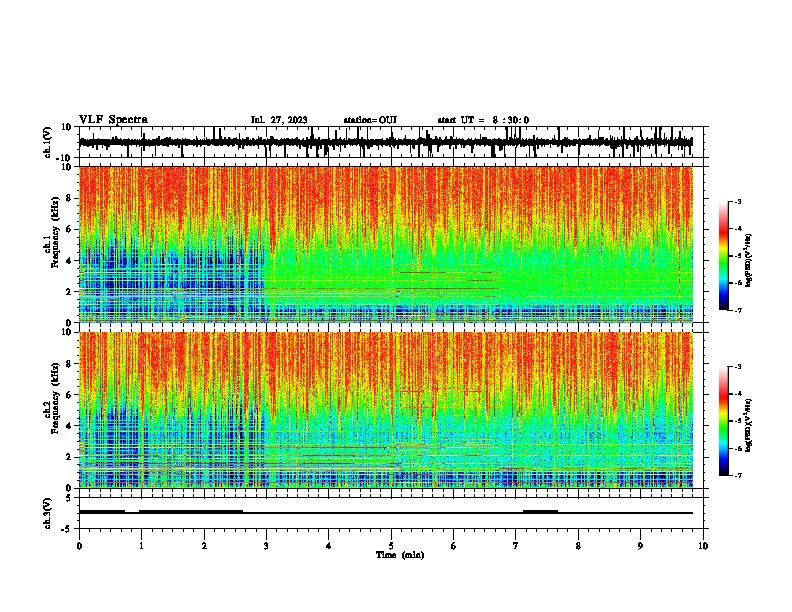Screen dimensions: 792x612
Task: Click the "5" tick on the time axis
Action: pyautogui.click(x=391, y=546)
